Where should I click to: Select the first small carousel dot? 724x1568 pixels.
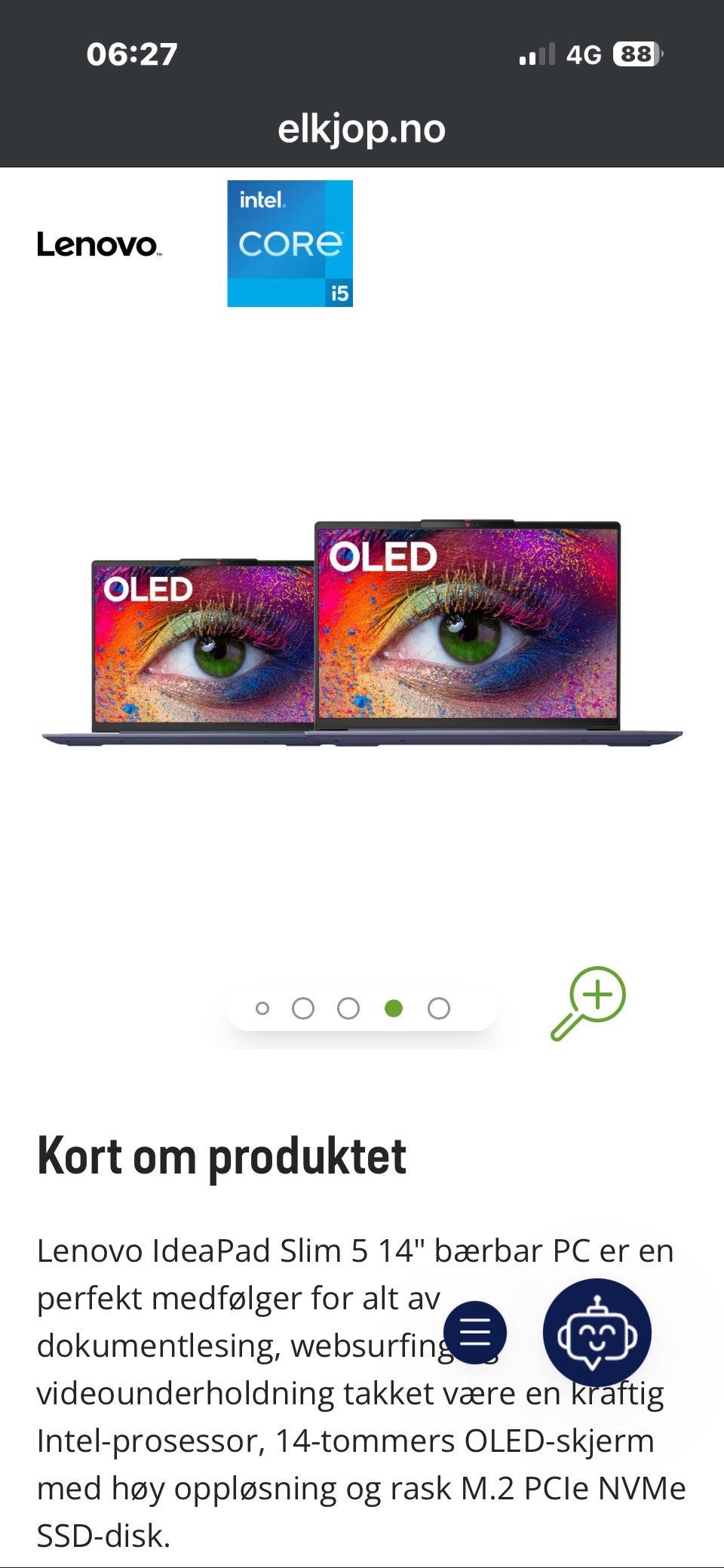[262, 1008]
